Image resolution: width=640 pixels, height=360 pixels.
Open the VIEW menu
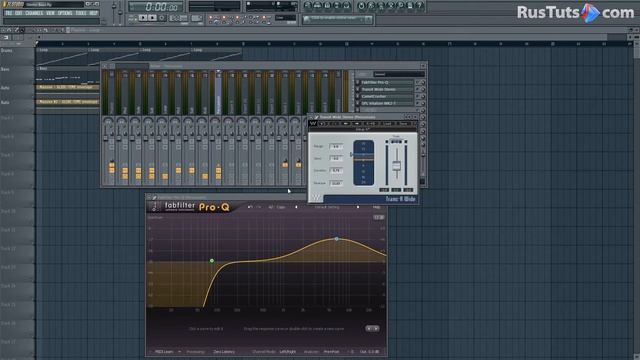pos(50,13)
